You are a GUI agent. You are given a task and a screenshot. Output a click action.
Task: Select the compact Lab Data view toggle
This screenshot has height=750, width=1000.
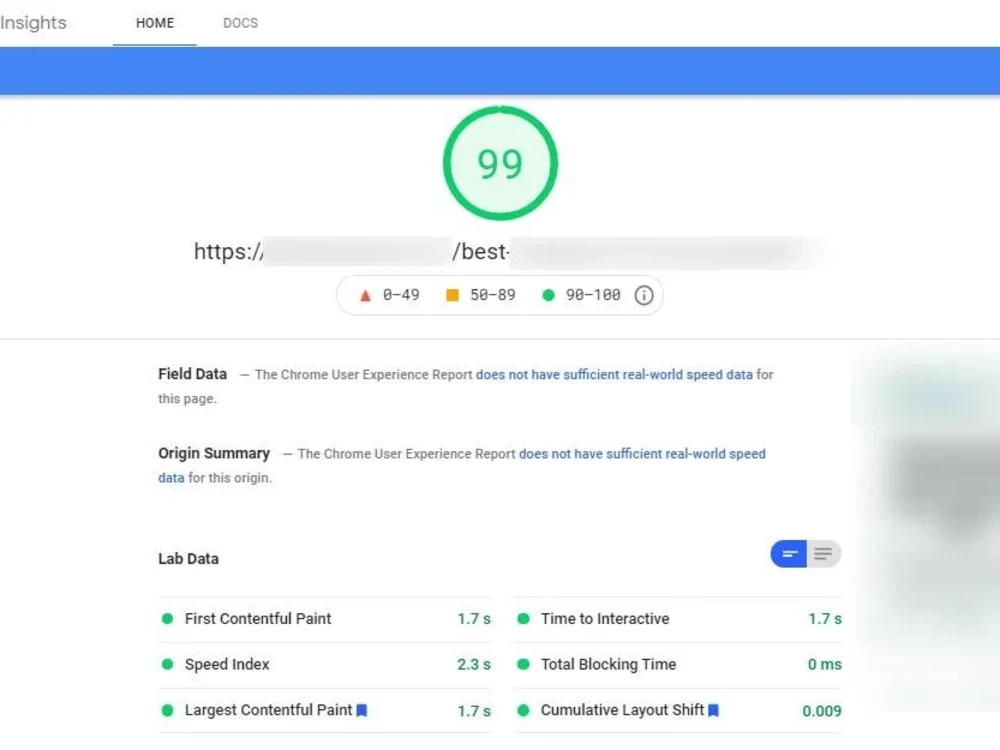[789, 554]
